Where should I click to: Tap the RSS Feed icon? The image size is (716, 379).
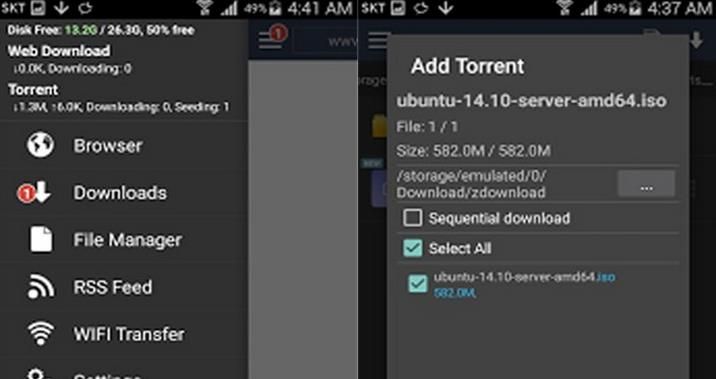coord(41,286)
